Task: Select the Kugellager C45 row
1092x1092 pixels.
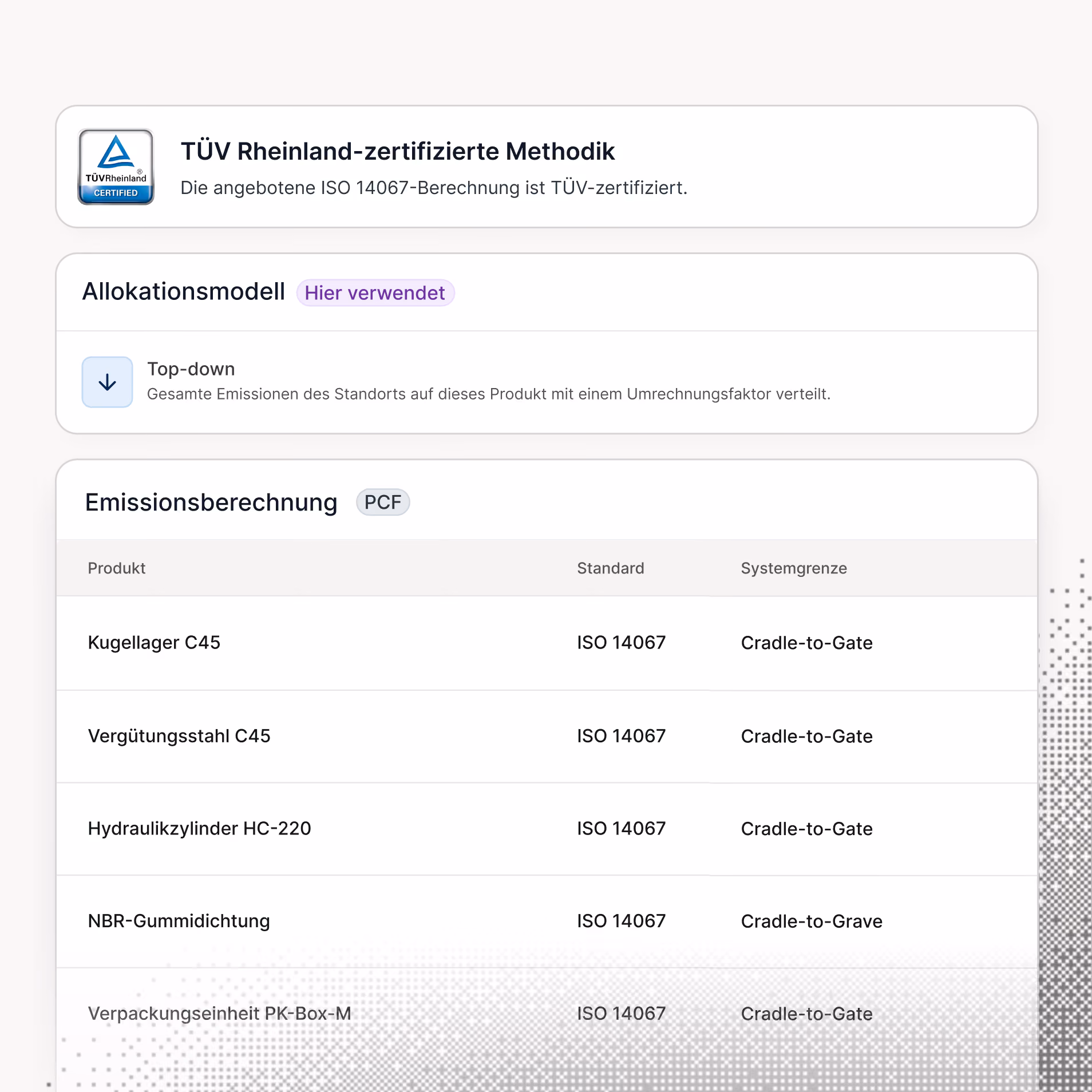Action: (547, 643)
